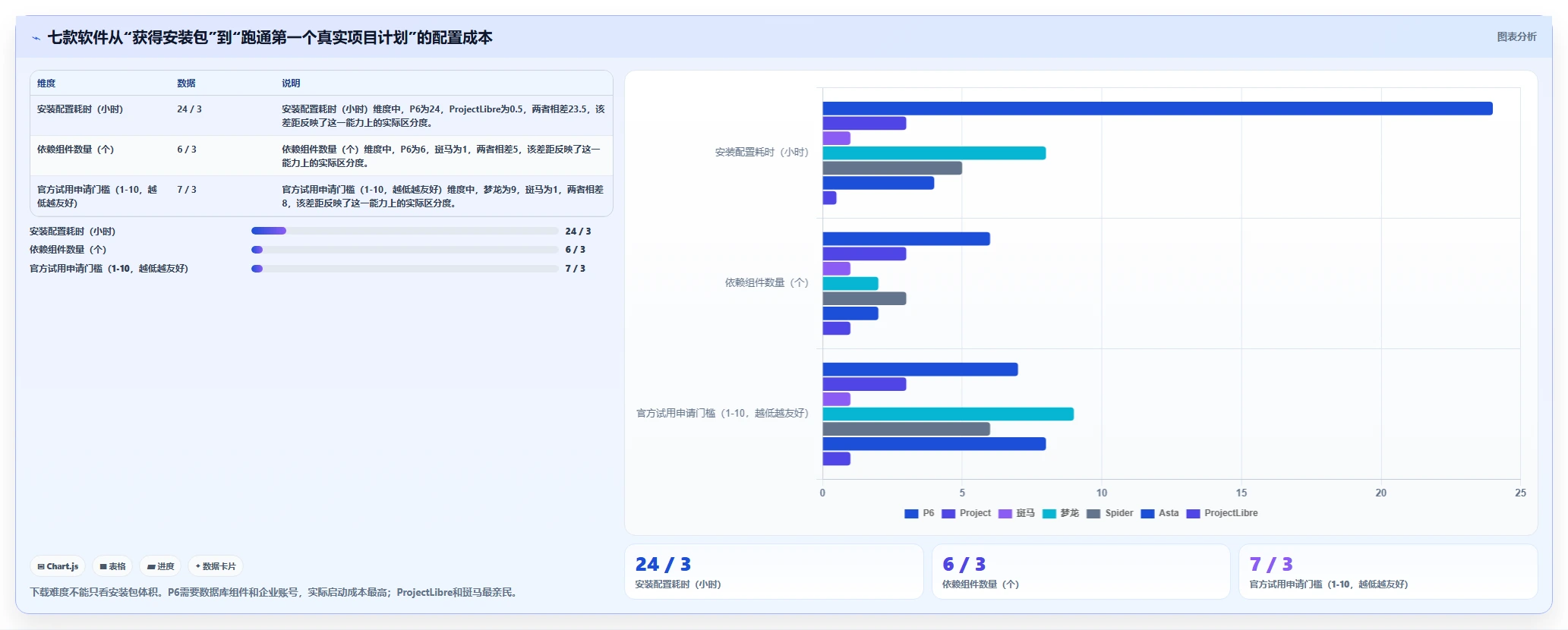Screen dimensions: 1568x630
Task: Click the Spider gray bar in 安装配置耗时 group
Action: 892,169
